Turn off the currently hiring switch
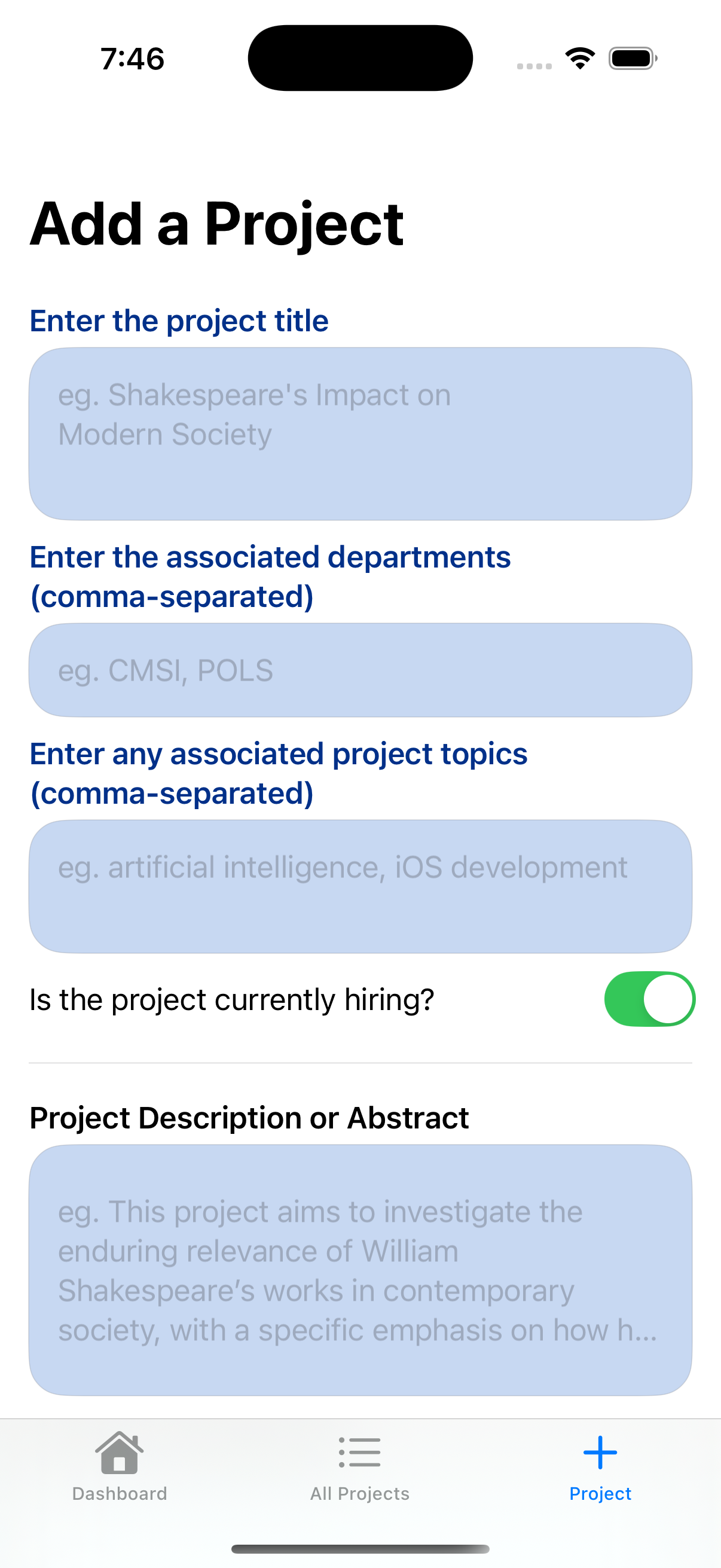Viewport: 721px width, 1568px height. [x=649, y=999]
